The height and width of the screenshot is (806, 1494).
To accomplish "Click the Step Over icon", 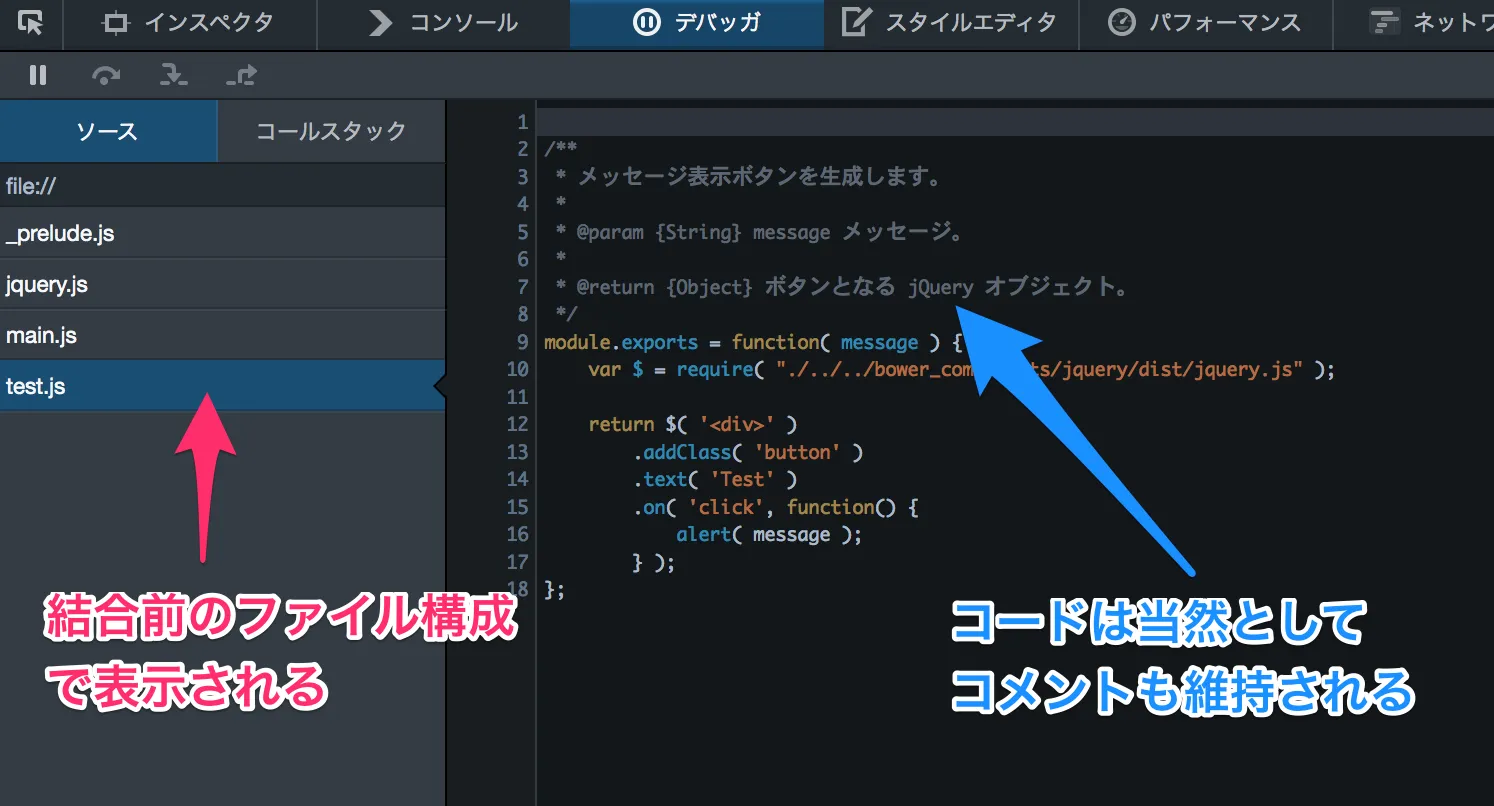I will pos(105,75).
